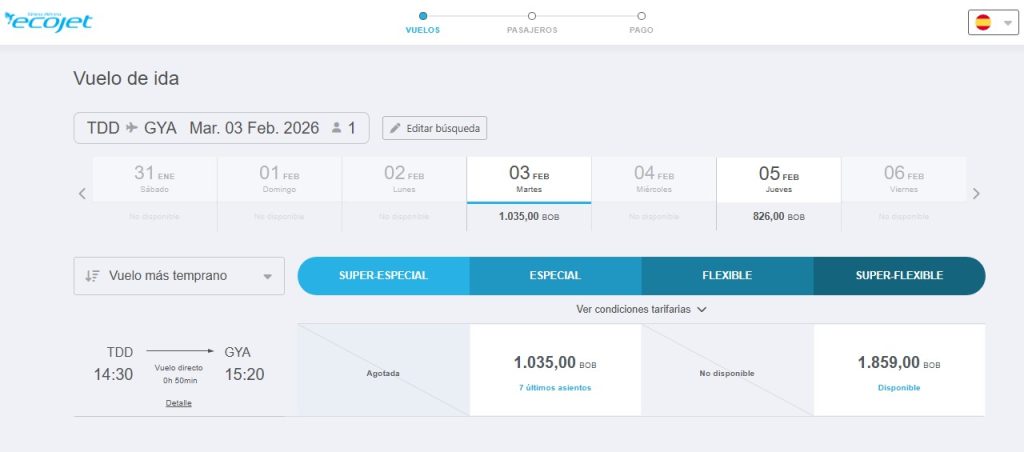Open the flight Detalle link

(x=178, y=403)
